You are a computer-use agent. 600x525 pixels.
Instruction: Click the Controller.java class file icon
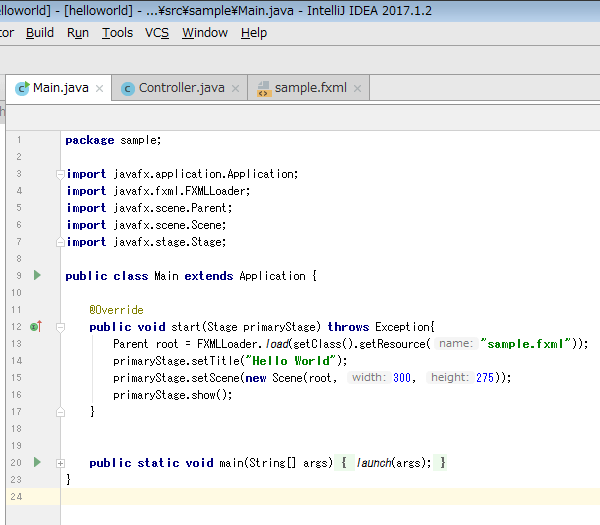[128, 89]
